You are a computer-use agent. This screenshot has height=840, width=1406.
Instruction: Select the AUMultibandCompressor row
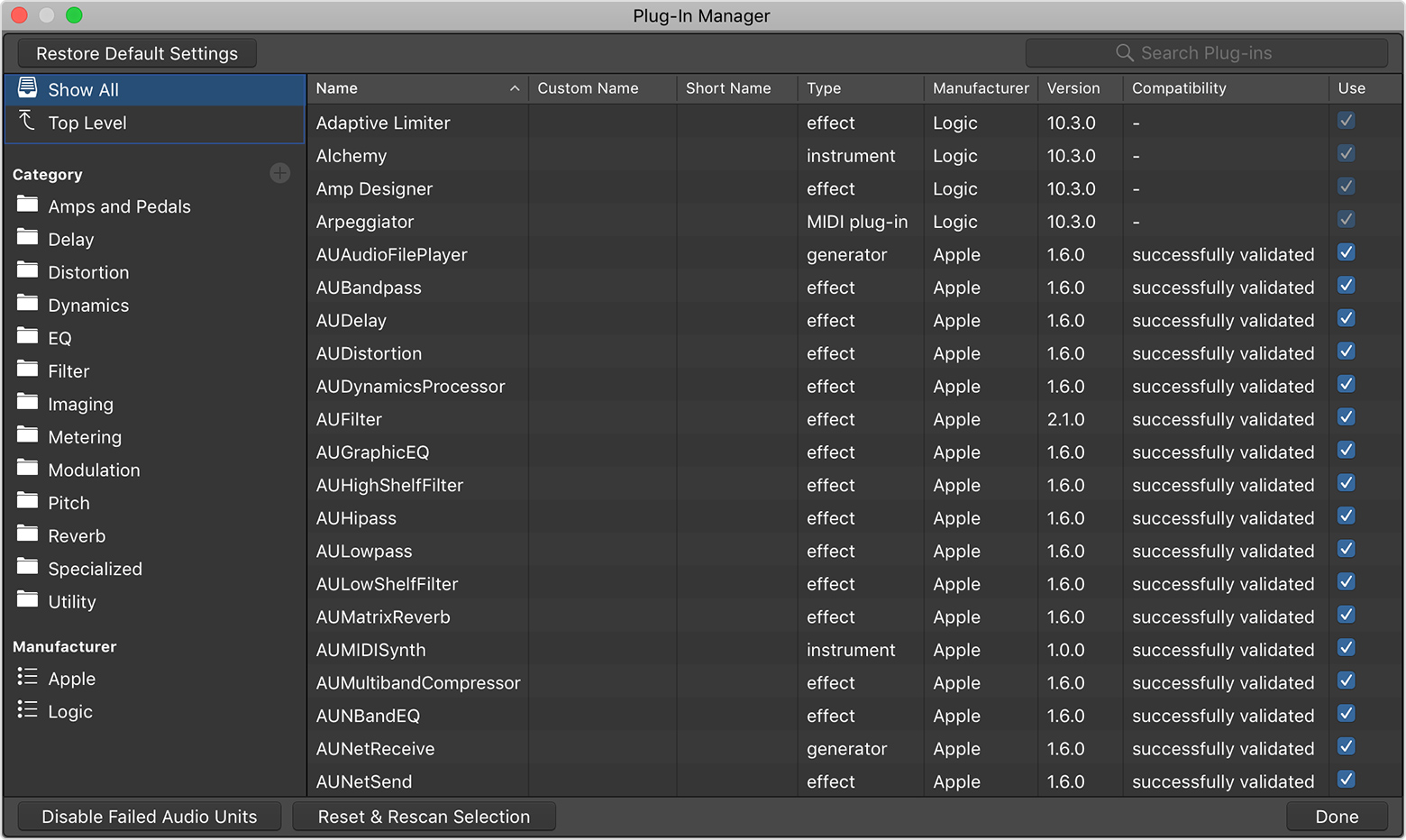click(x=854, y=683)
